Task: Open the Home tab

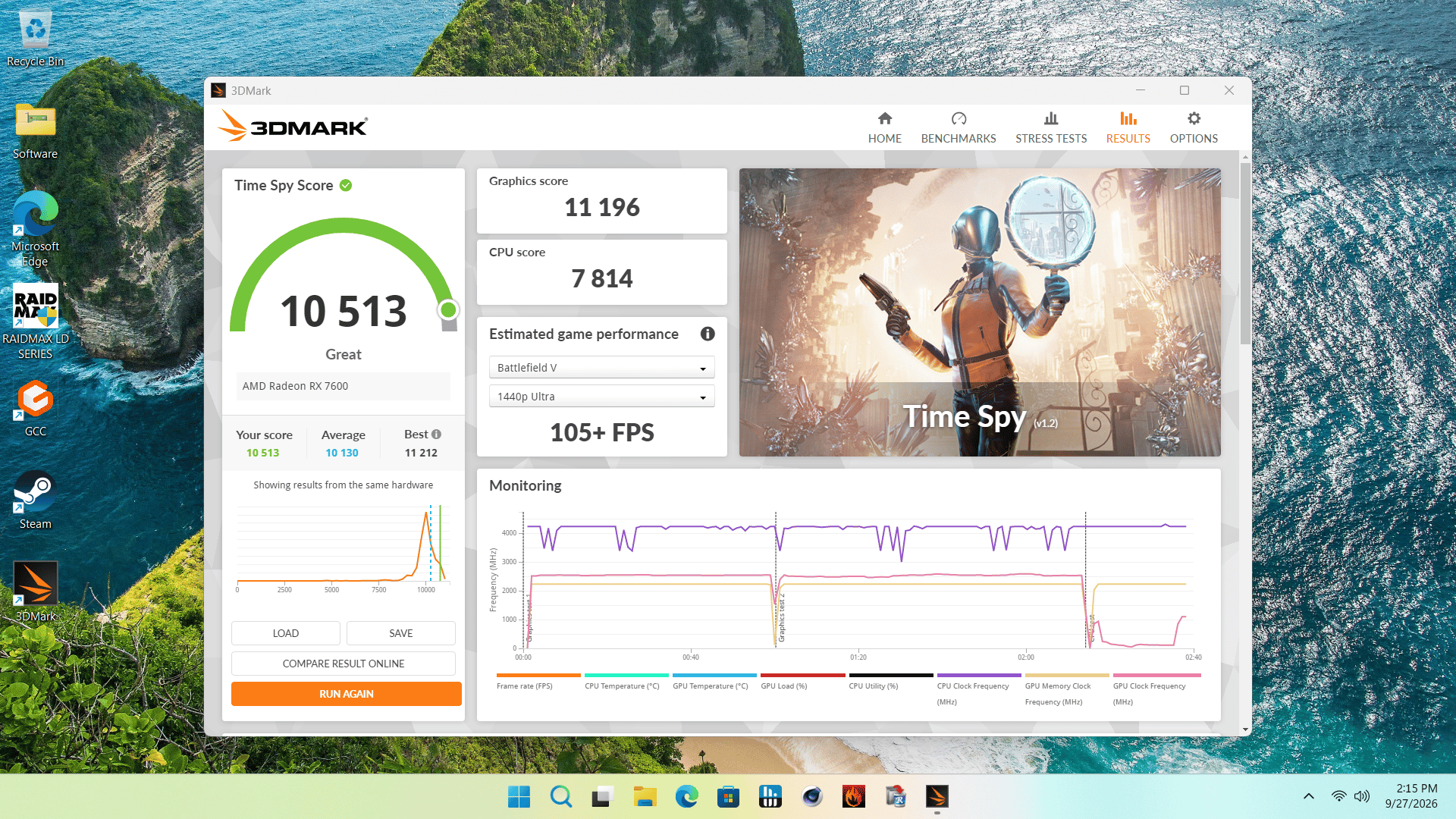Action: tap(884, 127)
